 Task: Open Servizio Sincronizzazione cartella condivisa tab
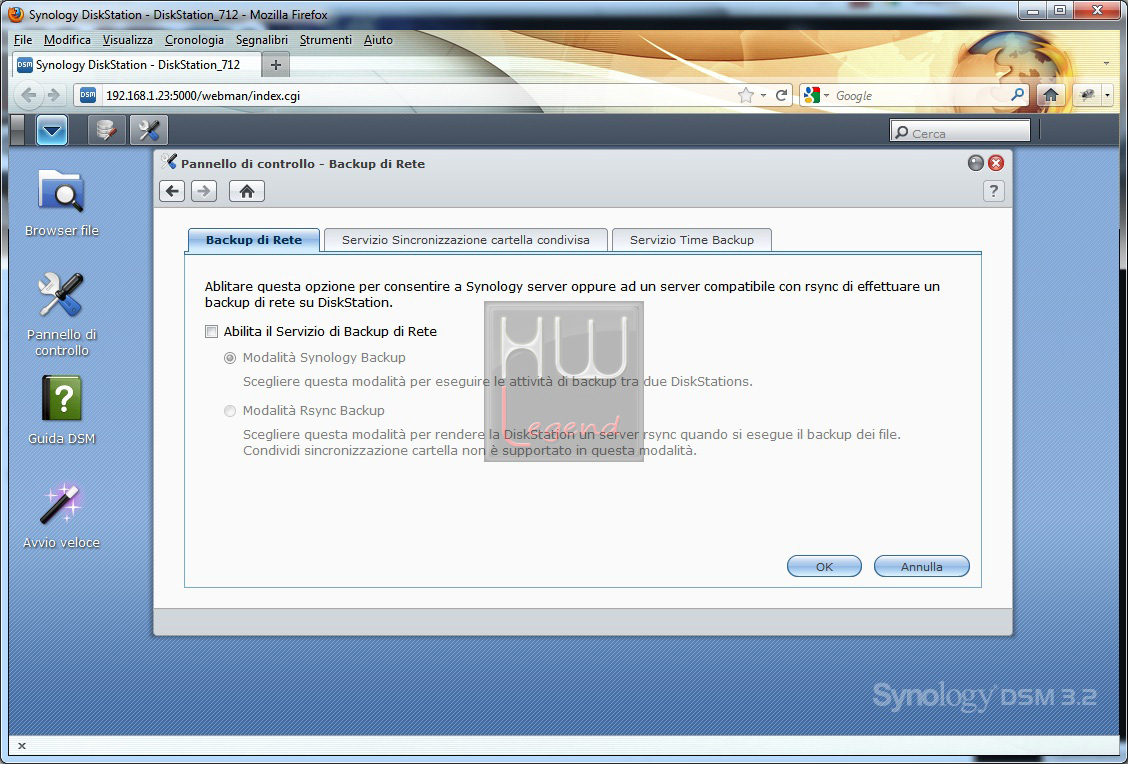point(465,240)
